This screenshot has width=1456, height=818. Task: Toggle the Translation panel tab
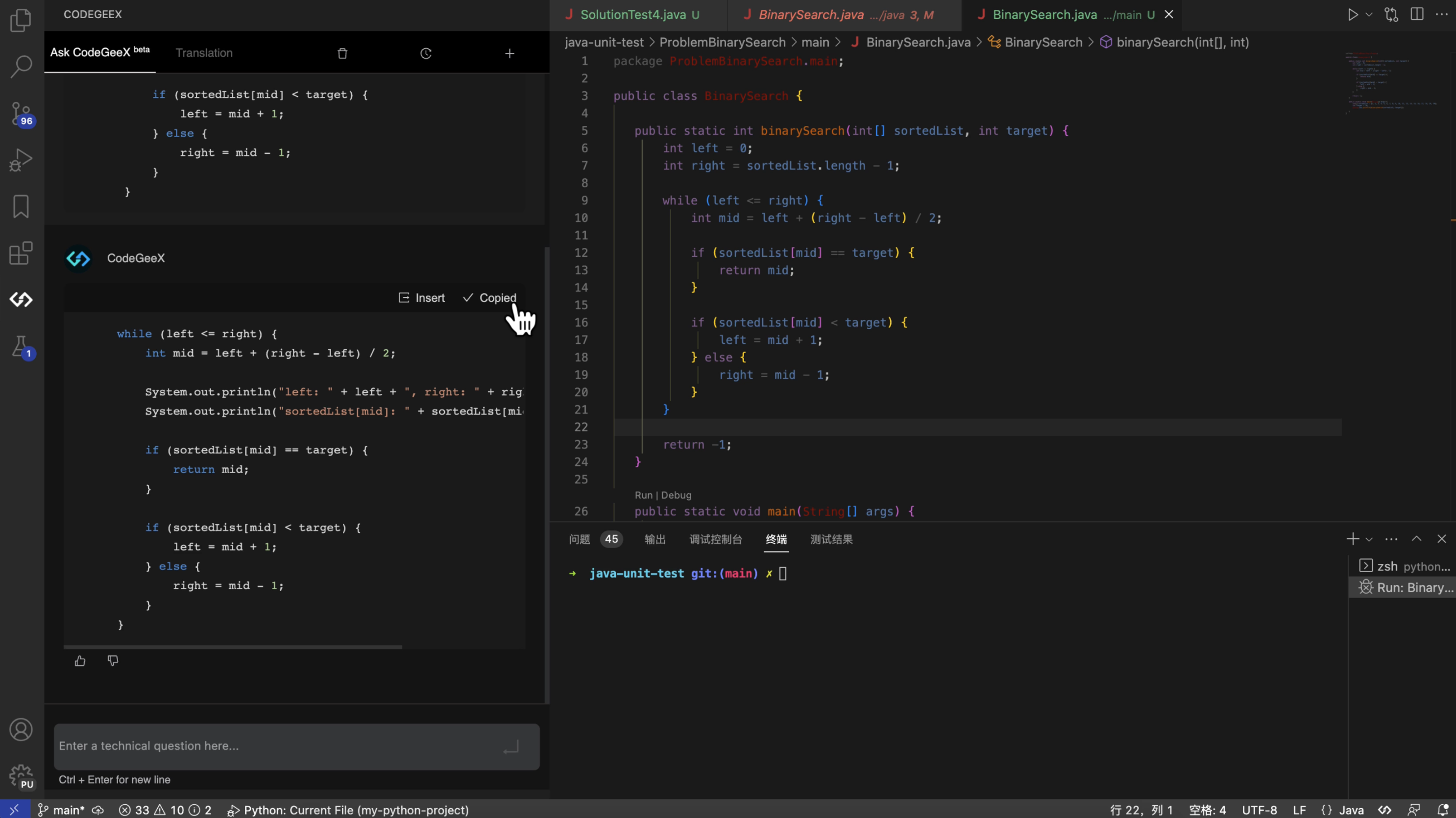(x=204, y=52)
